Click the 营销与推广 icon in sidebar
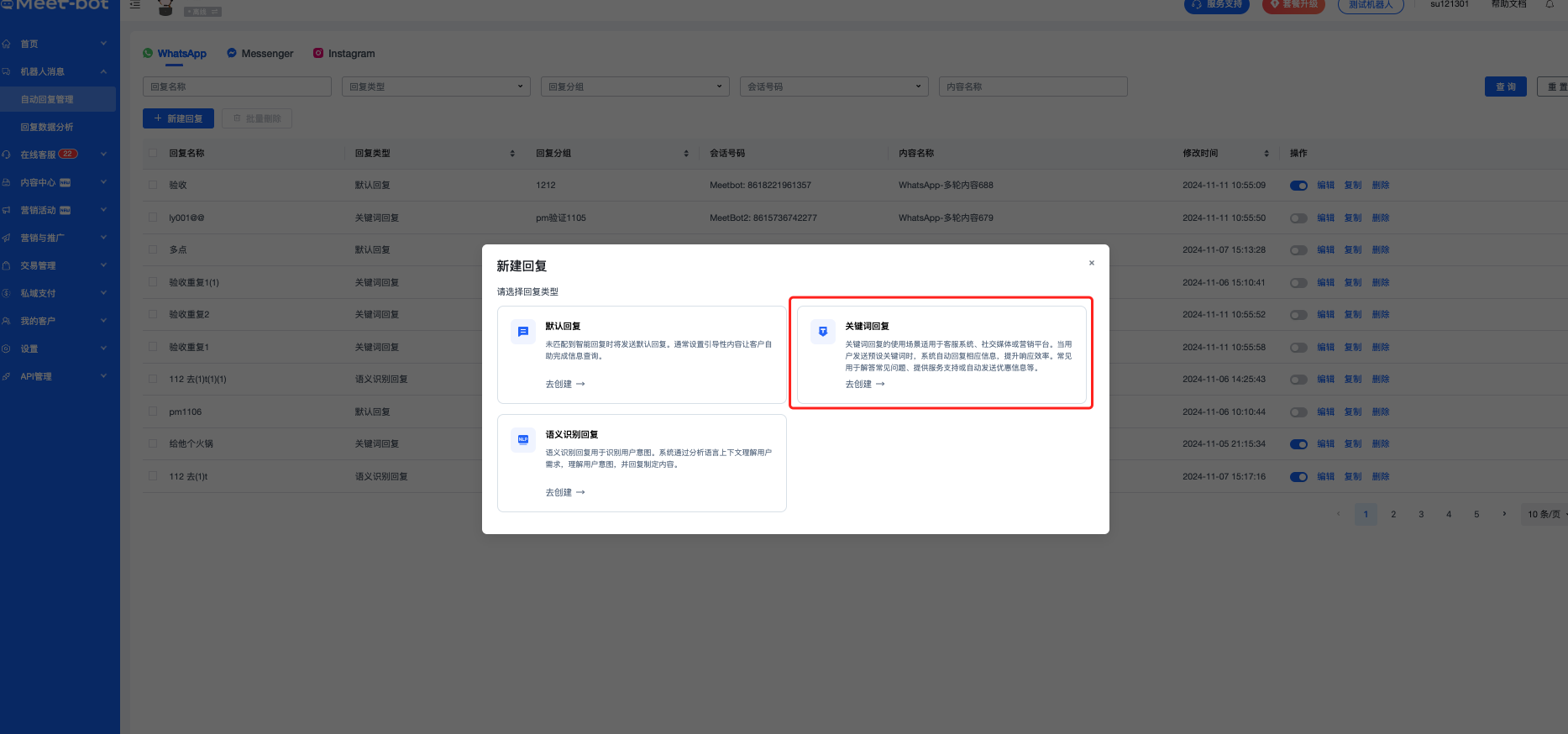 coord(7,238)
